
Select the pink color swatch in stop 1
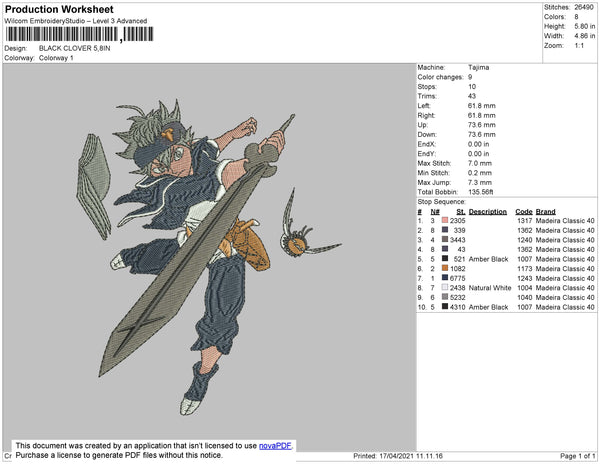[x=445, y=220]
